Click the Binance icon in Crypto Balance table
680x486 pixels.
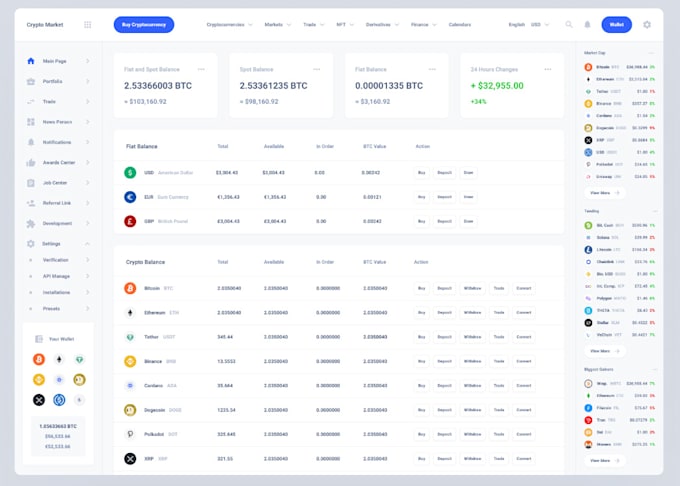click(x=130, y=361)
